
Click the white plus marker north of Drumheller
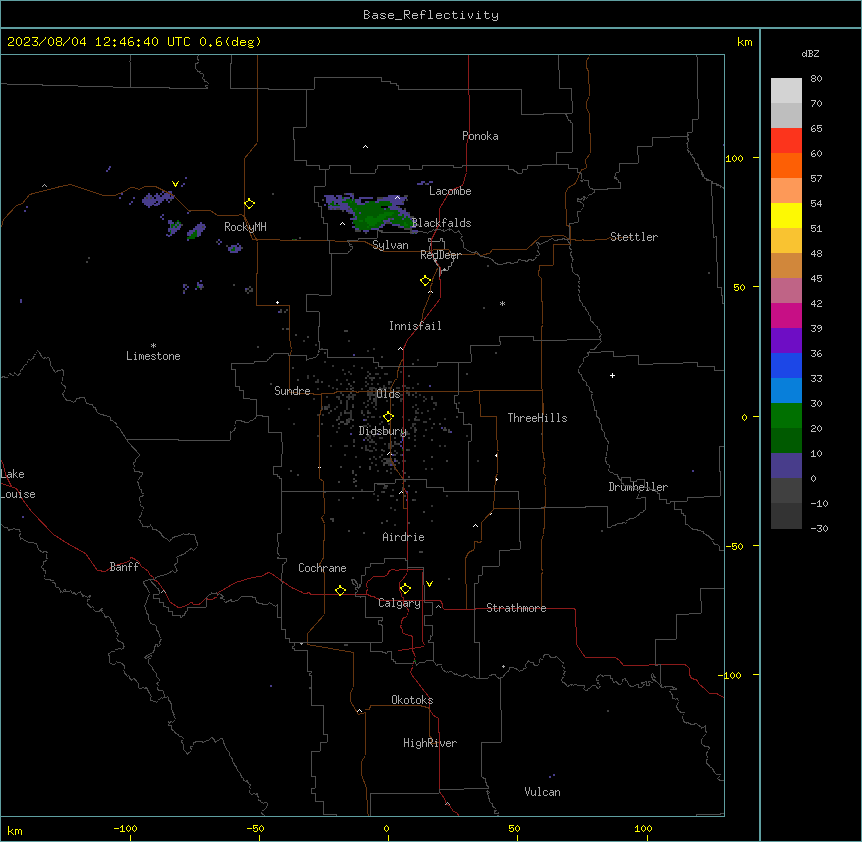point(612,375)
